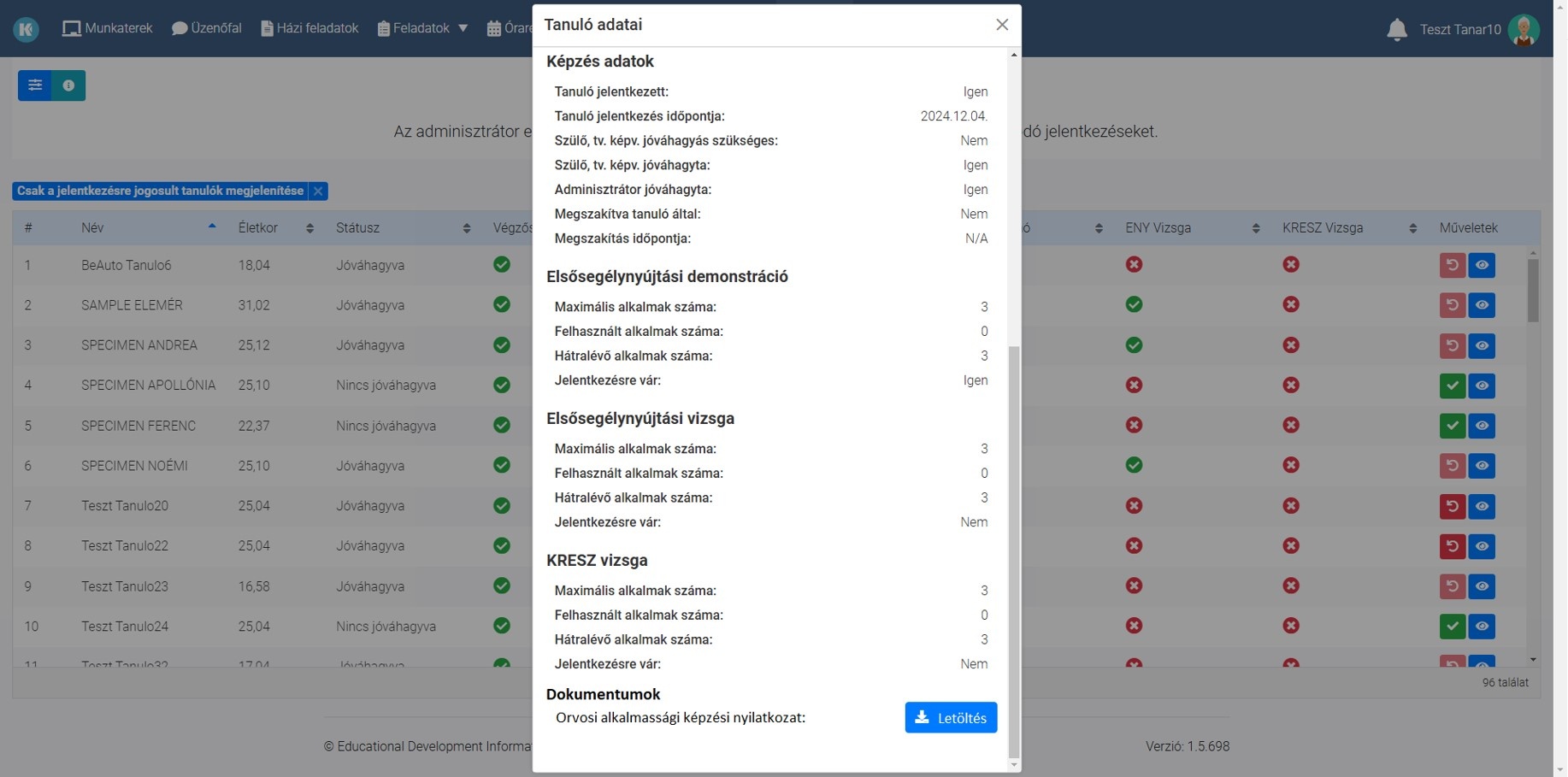Close the Tanuló adatai dialog

click(x=1002, y=25)
